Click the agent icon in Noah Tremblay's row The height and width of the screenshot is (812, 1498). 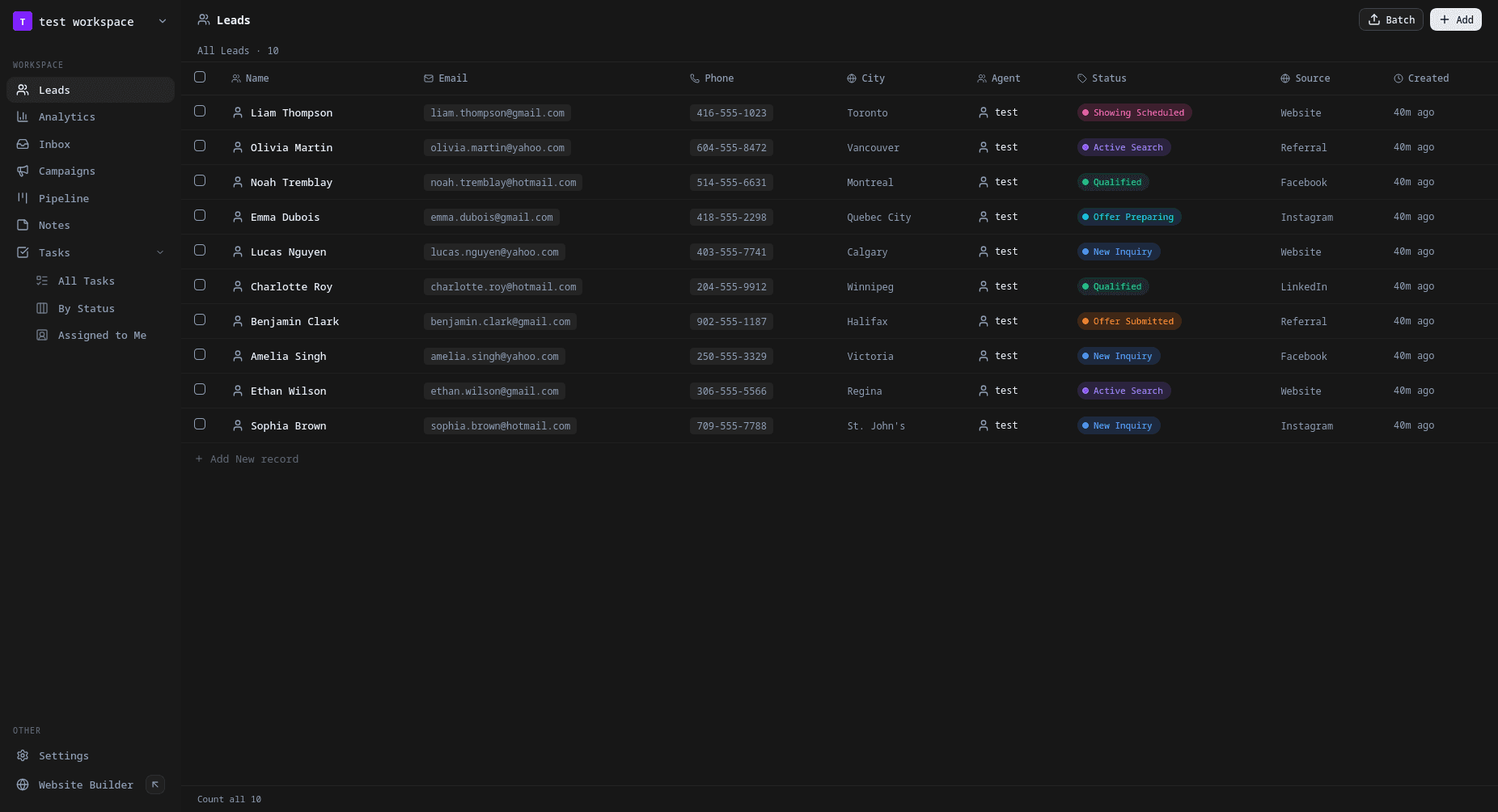[x=984, y=182]
